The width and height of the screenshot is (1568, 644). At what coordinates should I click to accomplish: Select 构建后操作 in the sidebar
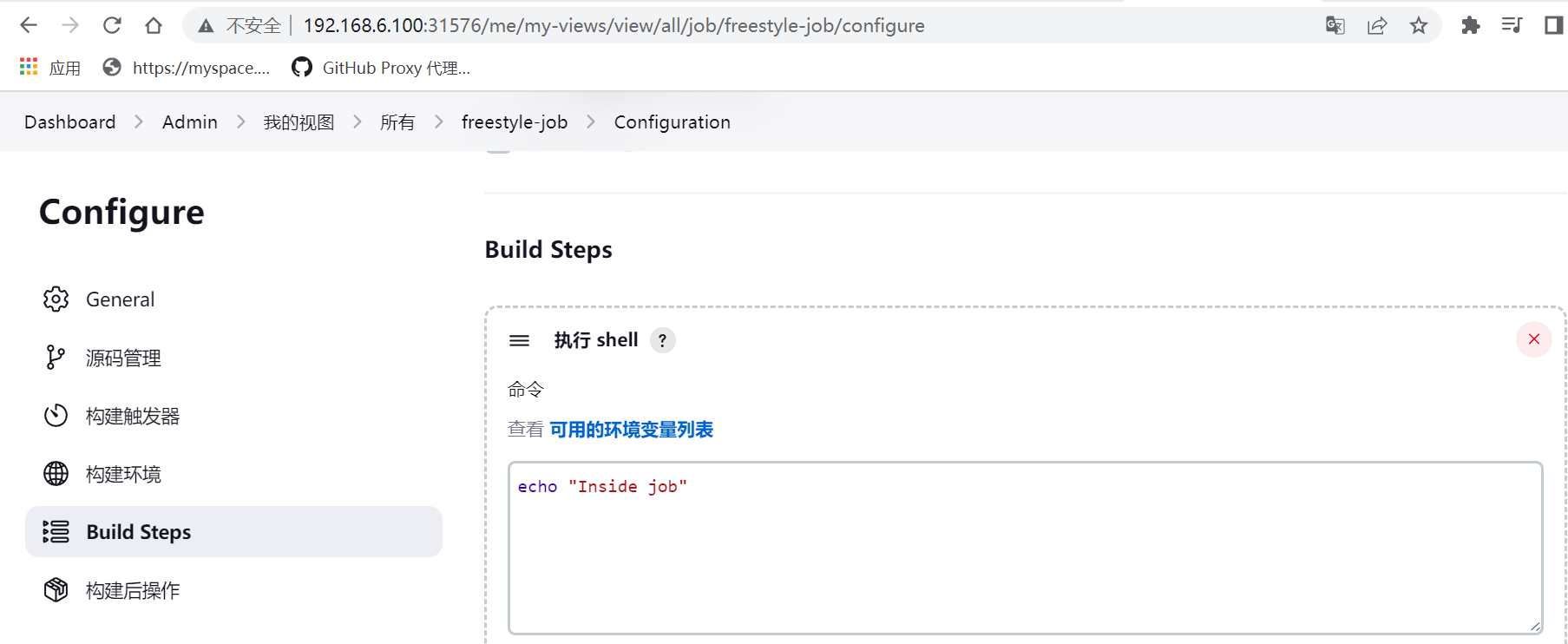coord(233,590)
